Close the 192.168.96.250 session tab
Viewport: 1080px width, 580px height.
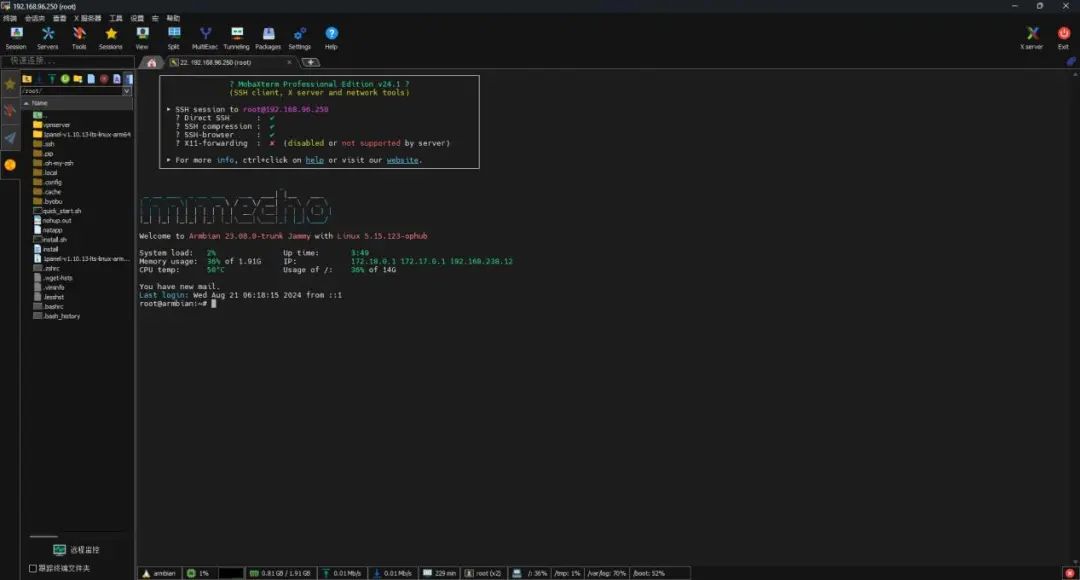click(289, 62)
